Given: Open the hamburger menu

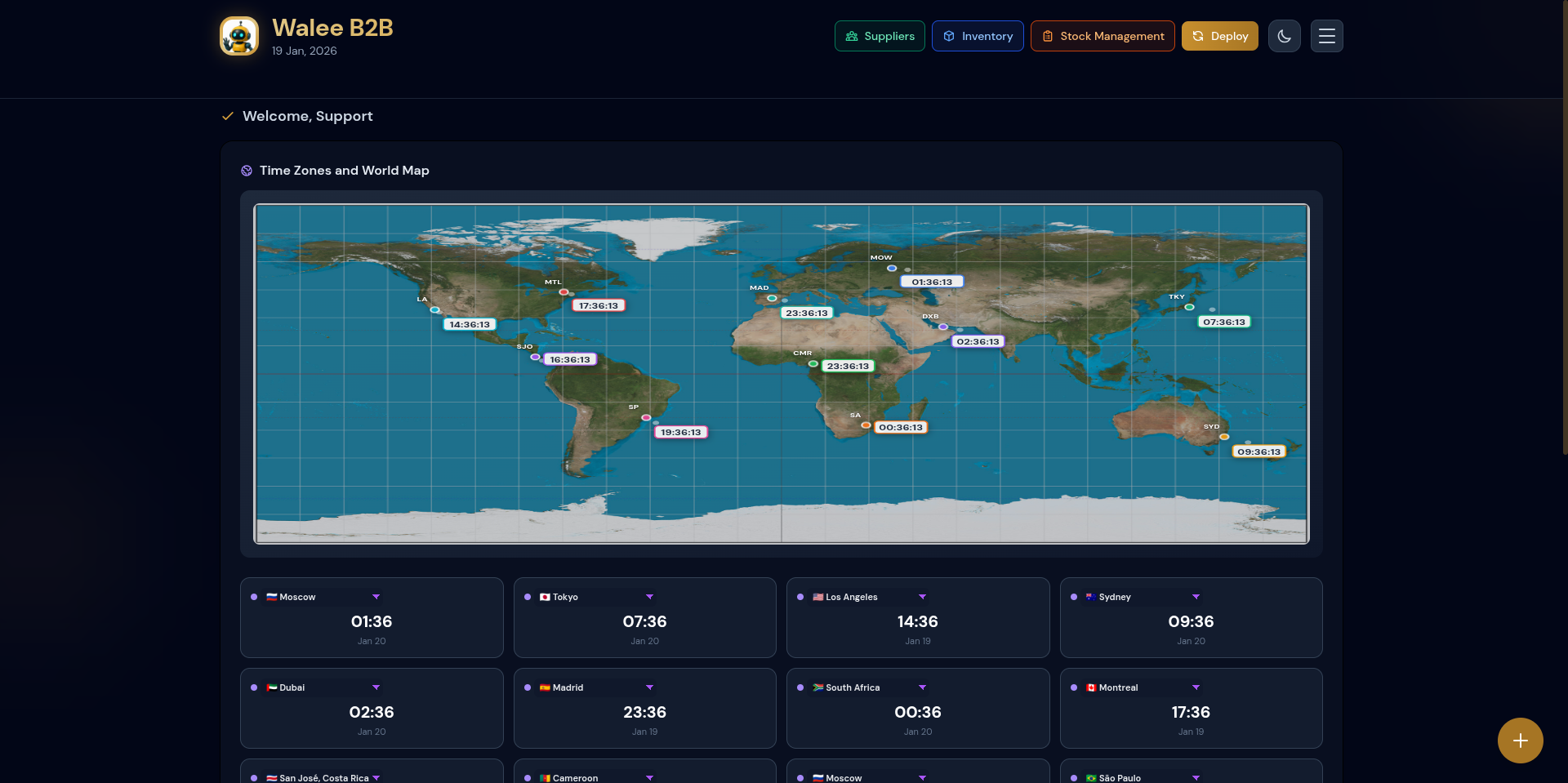Looking at the screenshot, I should pos(1326,36).
